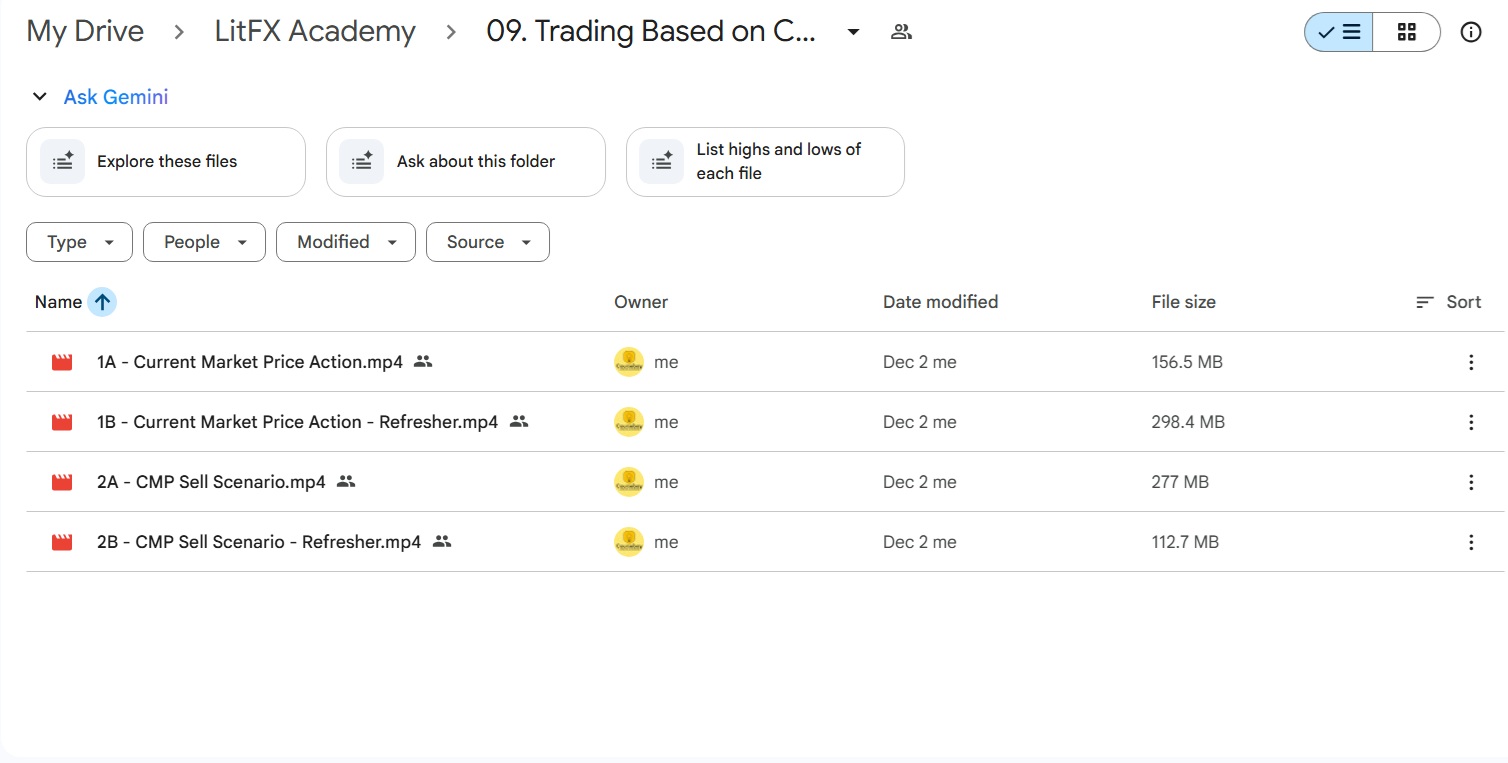The image size is (1508, 763).
Task: Open the People filter dropdown
Action: (x=204, y=242)
